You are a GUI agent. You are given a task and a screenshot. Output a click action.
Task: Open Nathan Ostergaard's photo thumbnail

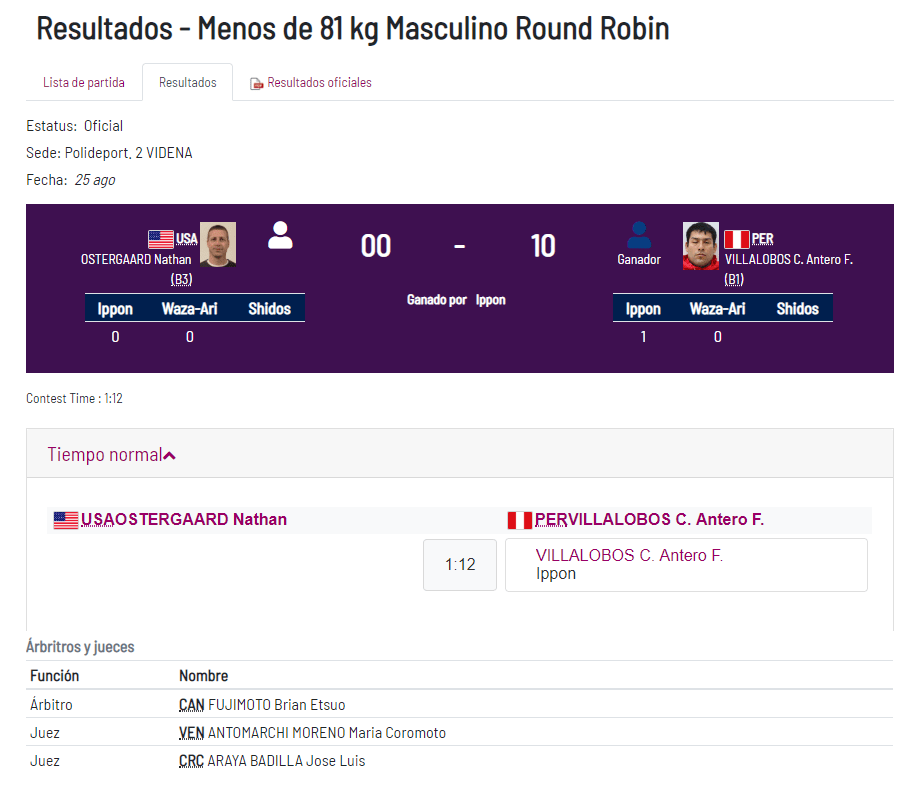[218, 244]
